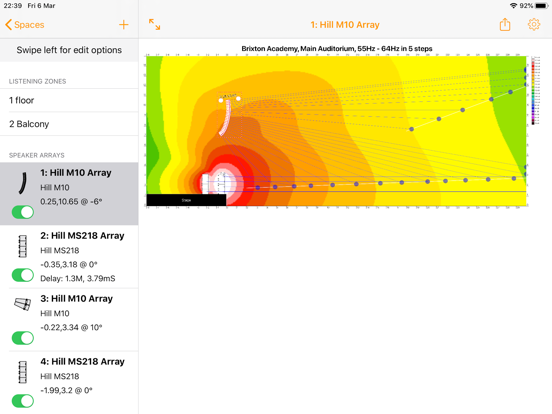Go back to Spaces list
The width and height of the screenshot is (552, 414).
(x=25, y=25)
